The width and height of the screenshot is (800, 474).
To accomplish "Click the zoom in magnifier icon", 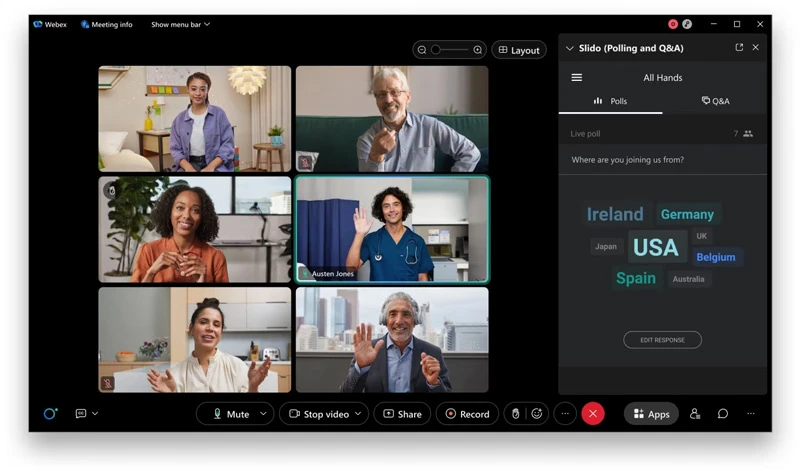I will pos(478,50).
